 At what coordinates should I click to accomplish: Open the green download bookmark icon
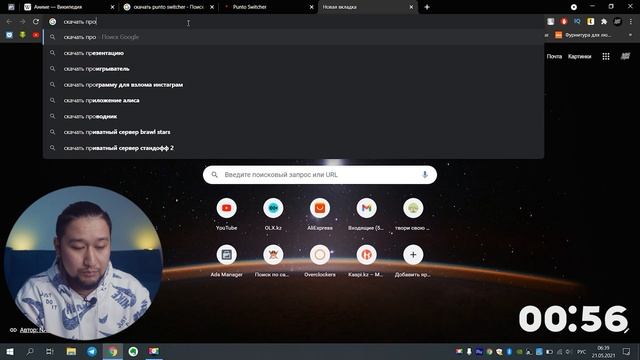22,35
